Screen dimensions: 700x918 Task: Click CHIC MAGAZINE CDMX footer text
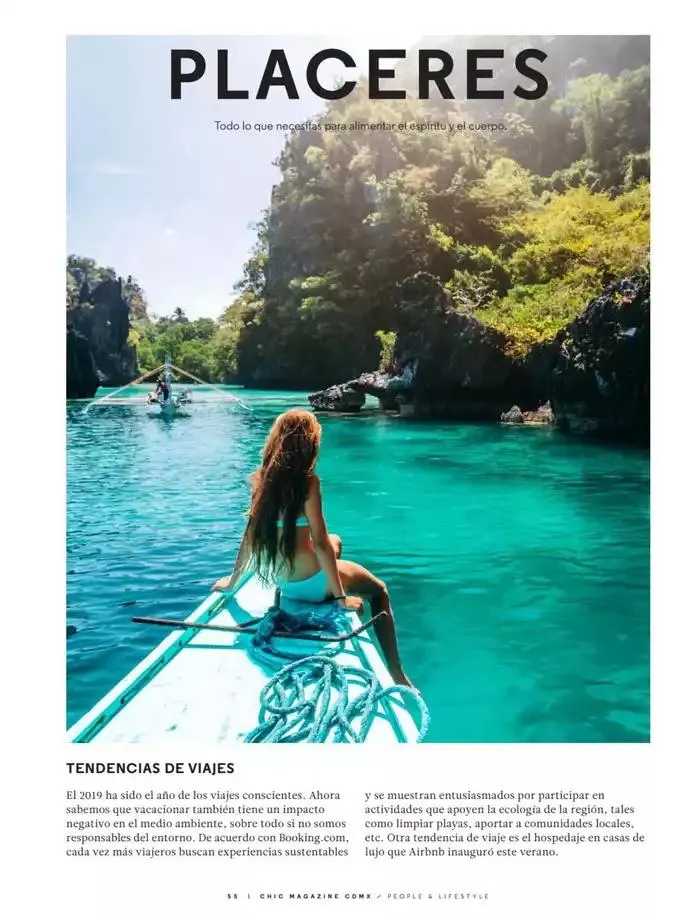coord(315,896)
